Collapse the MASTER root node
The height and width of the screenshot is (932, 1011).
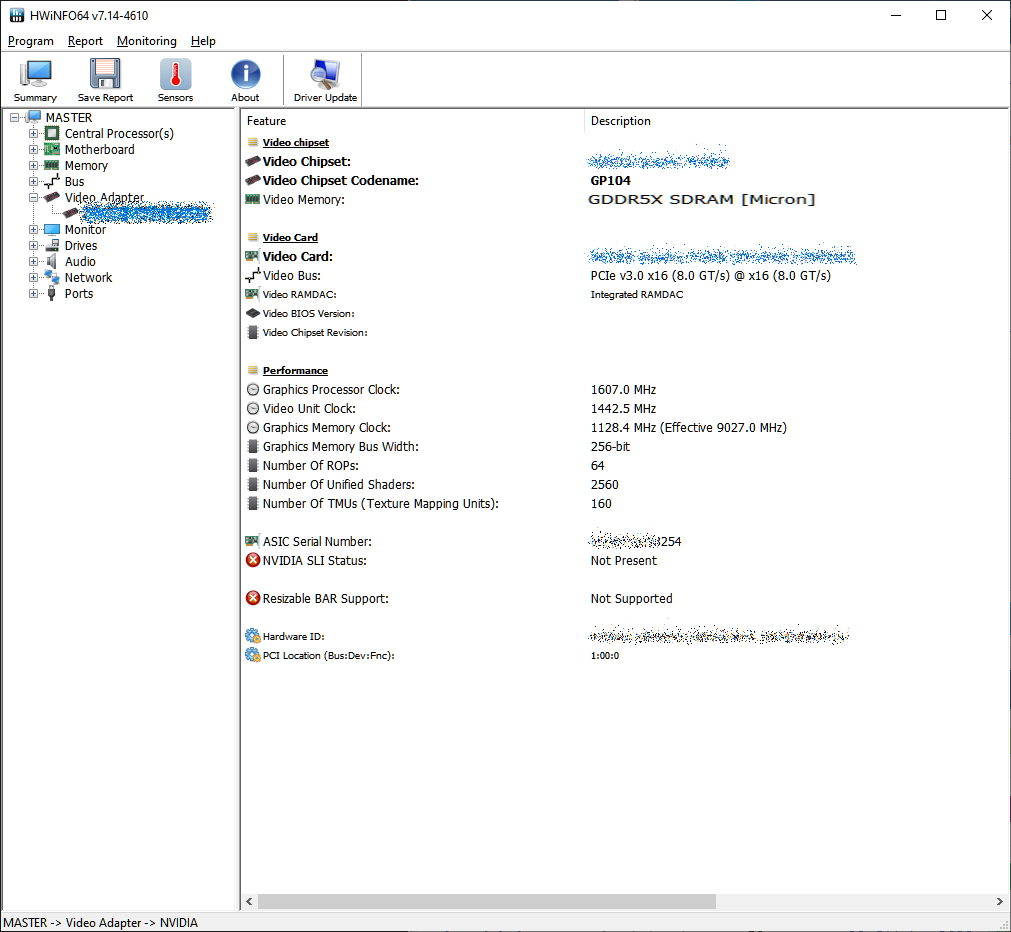[14, 117]
